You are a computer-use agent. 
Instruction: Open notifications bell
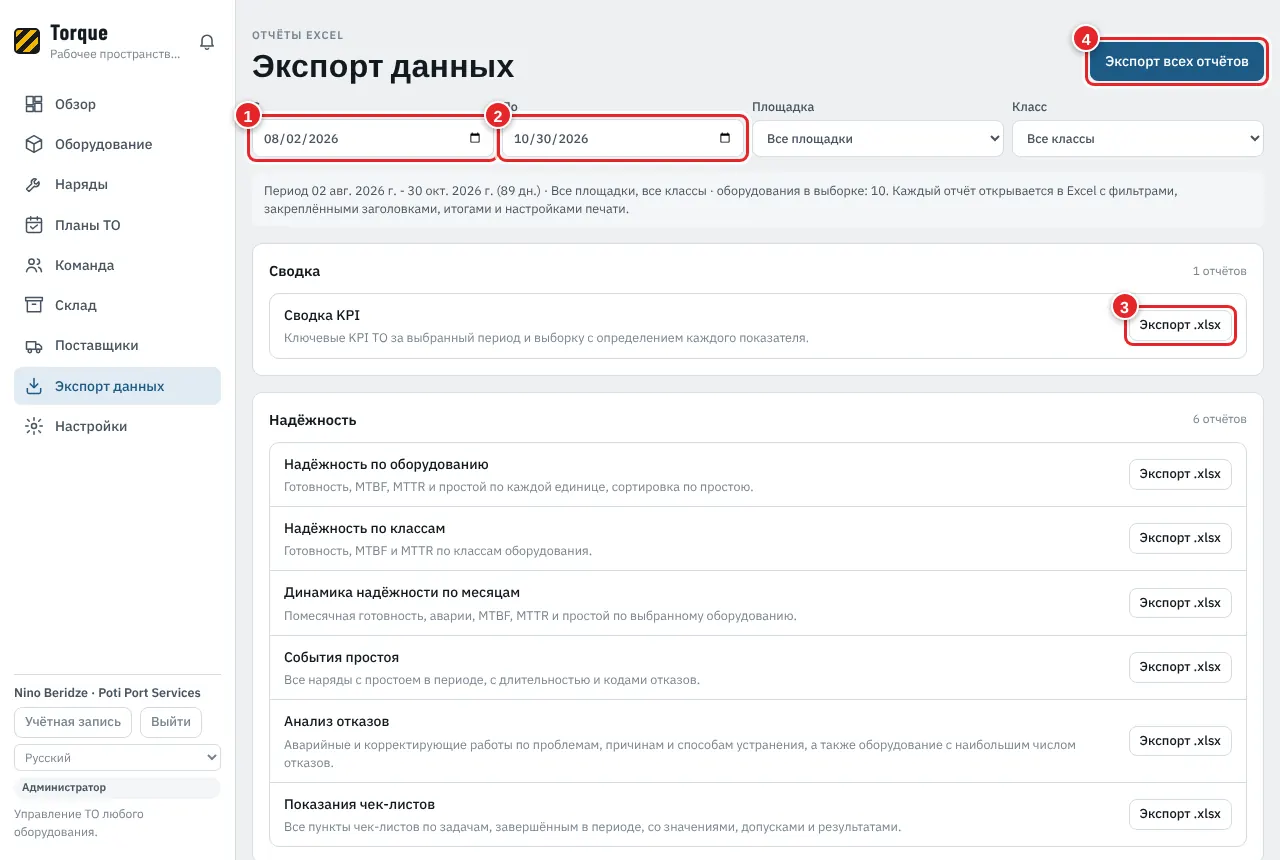point(207,42)
